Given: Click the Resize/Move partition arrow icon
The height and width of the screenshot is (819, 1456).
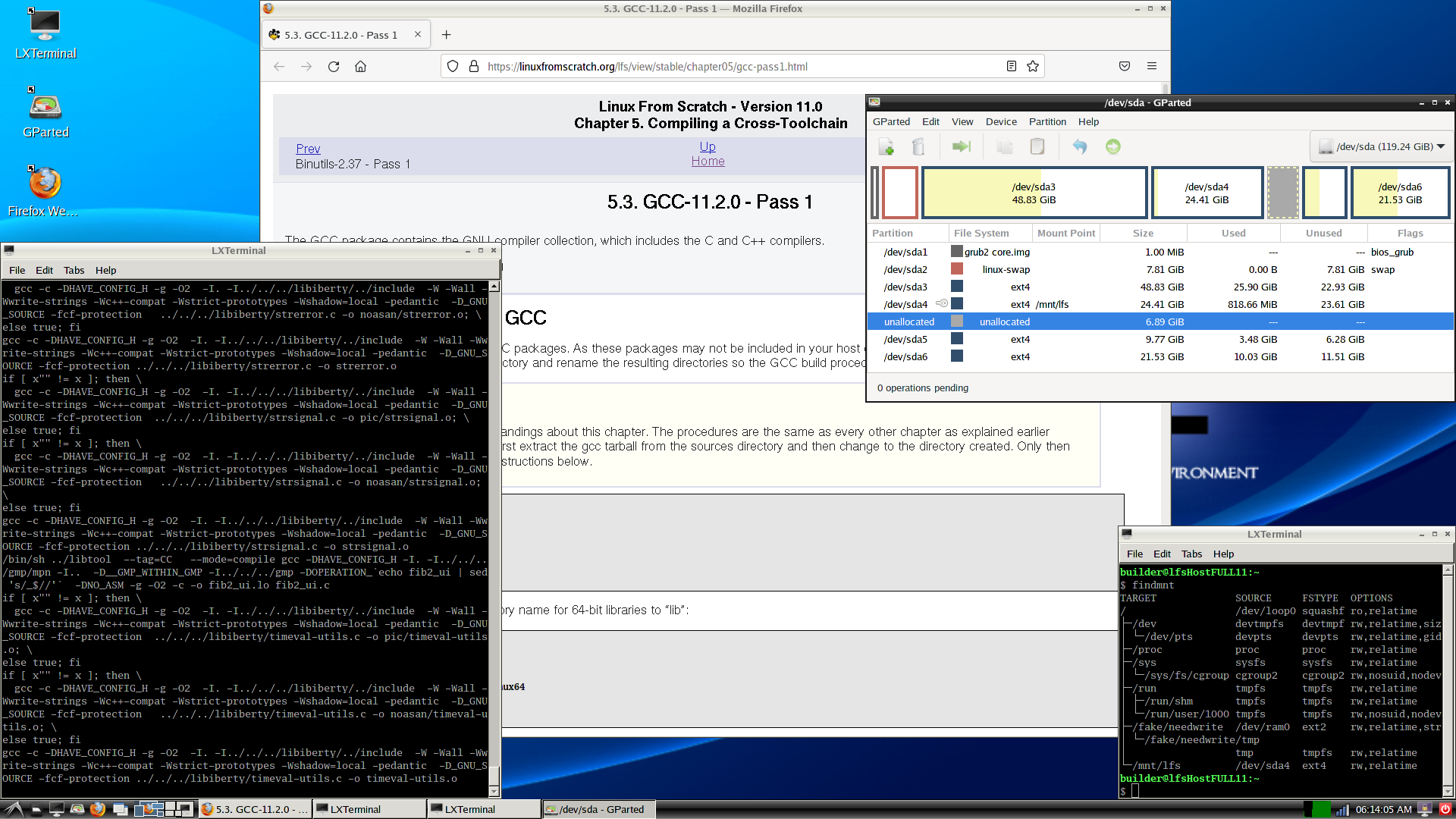Looking at the screenshot, I should (x=962, y=147).
